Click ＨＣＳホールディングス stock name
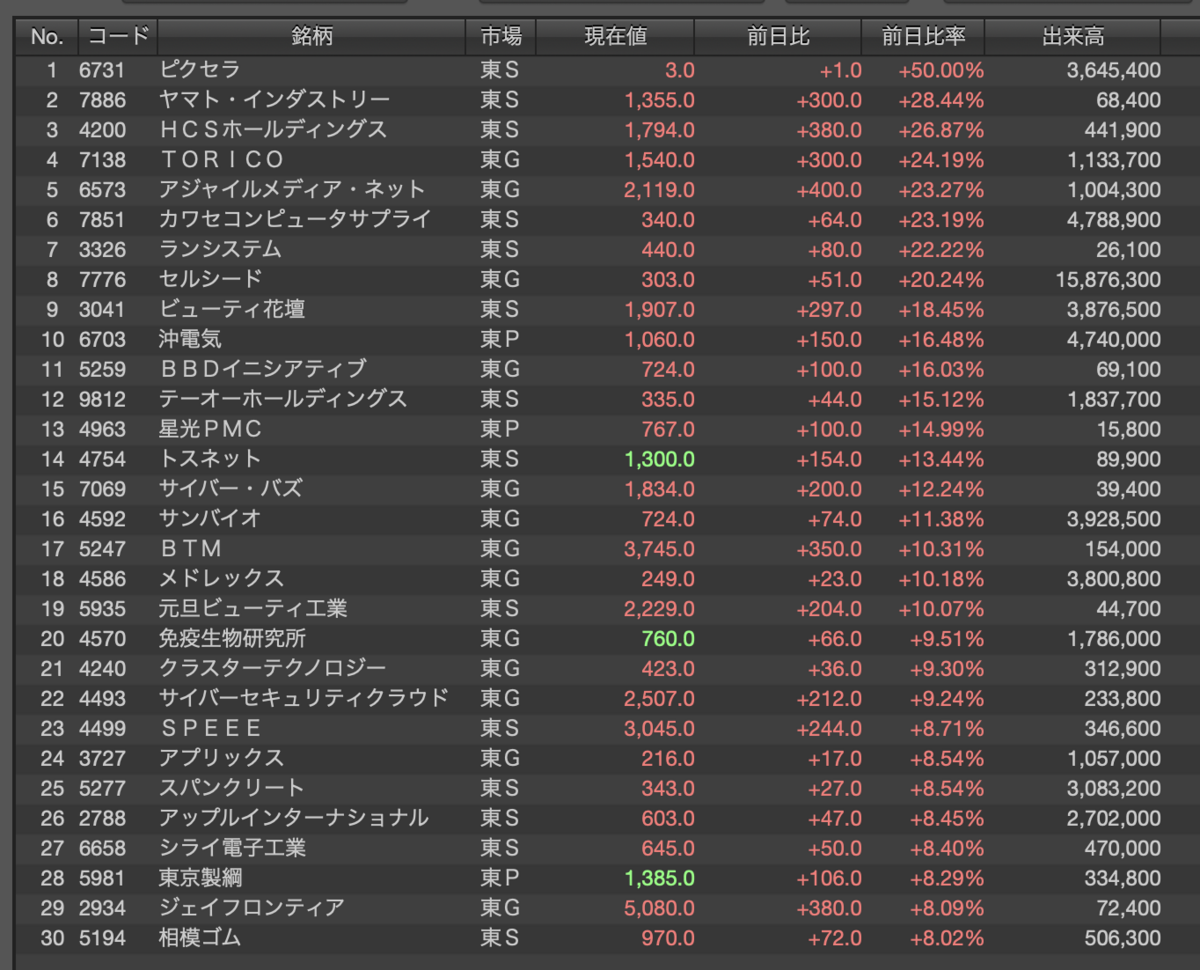The image size is (1200, 970). [x=273, y=130]
